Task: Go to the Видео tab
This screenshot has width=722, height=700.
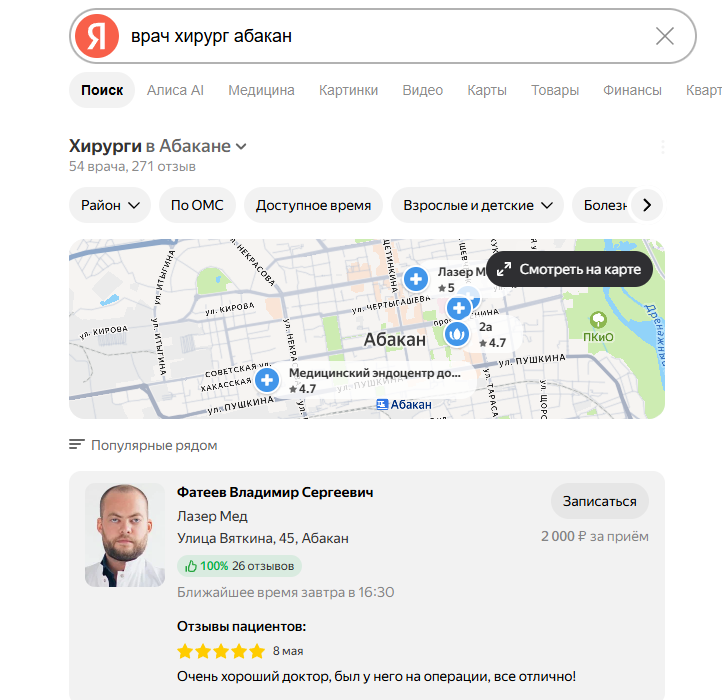Action: pos(422,90)
